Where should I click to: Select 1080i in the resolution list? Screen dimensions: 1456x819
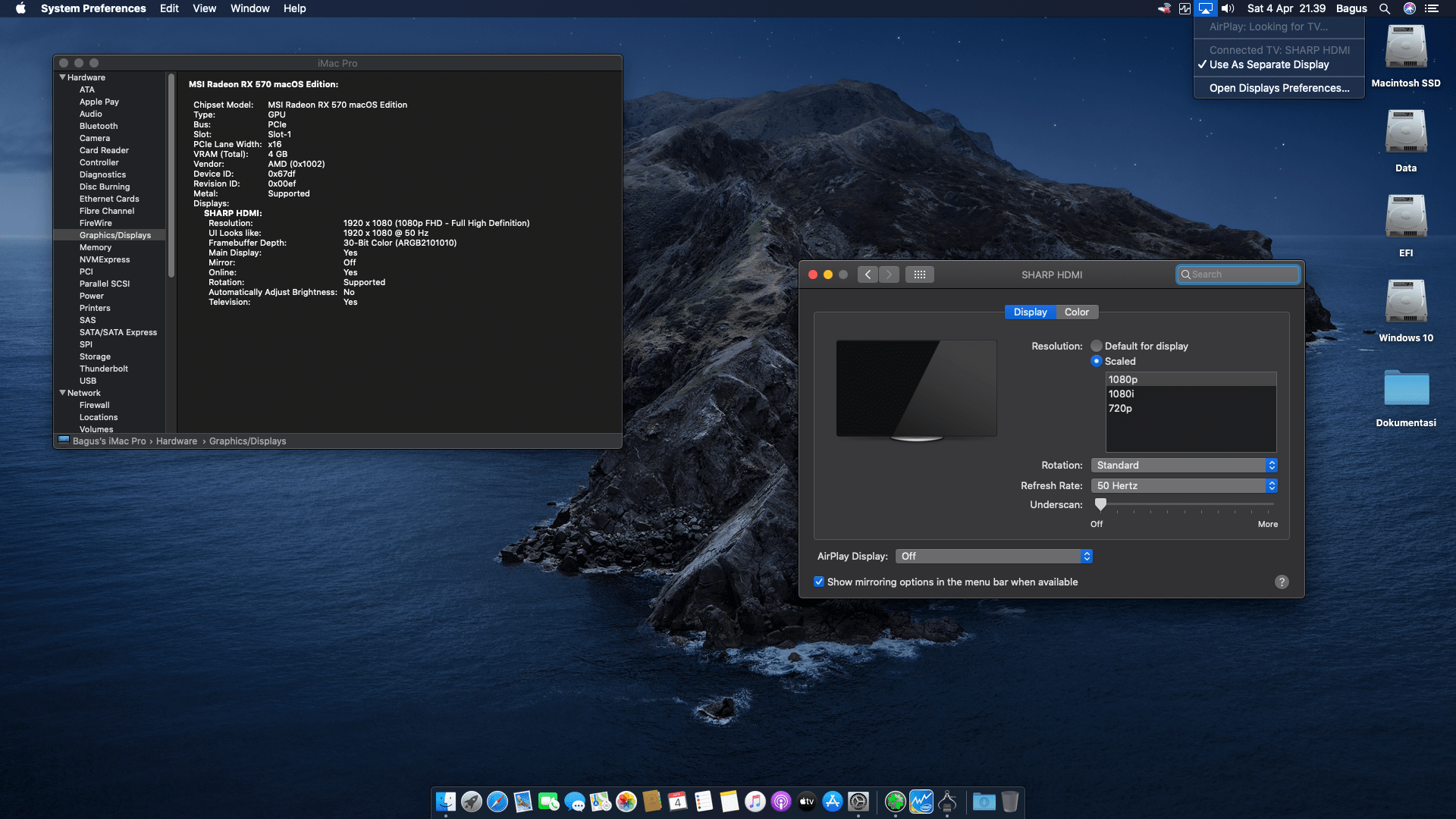point(1191,394)
